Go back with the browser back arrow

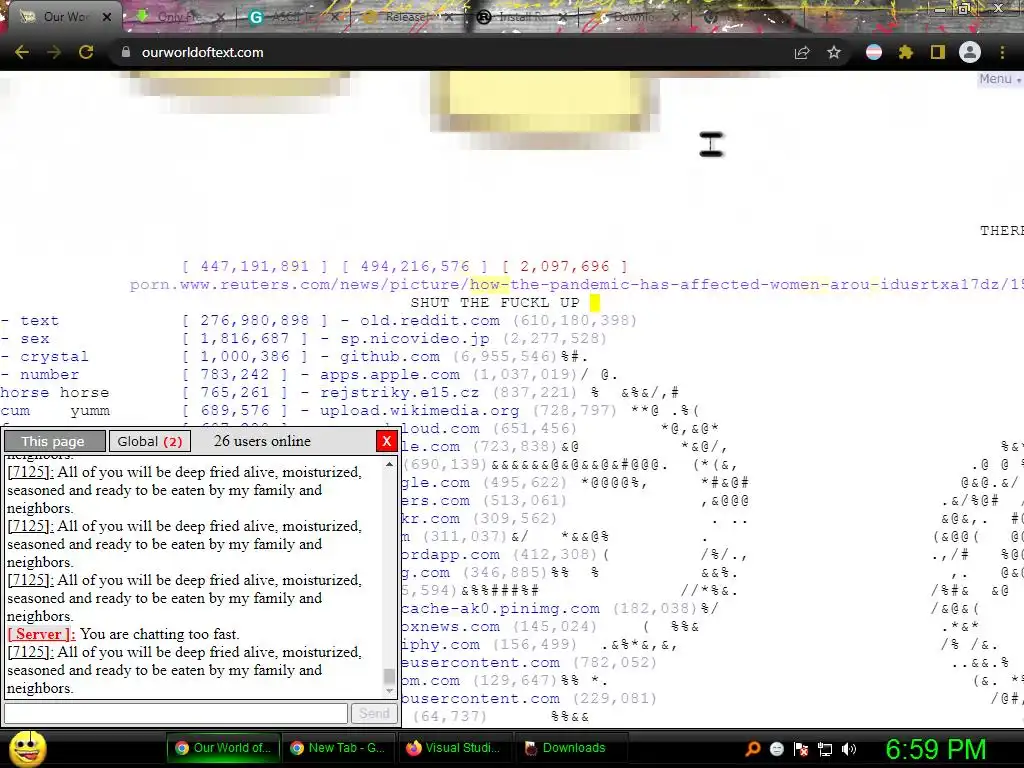(x=22, y=52)
